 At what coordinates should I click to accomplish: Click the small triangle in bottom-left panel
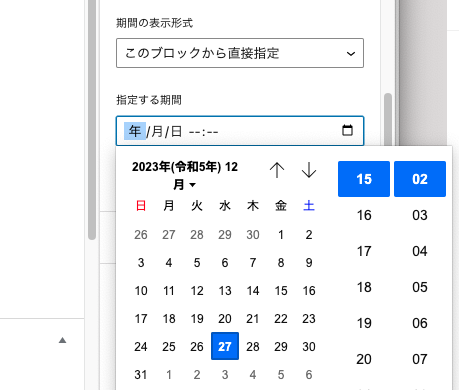pyautogui.click(x=62, y=340)
